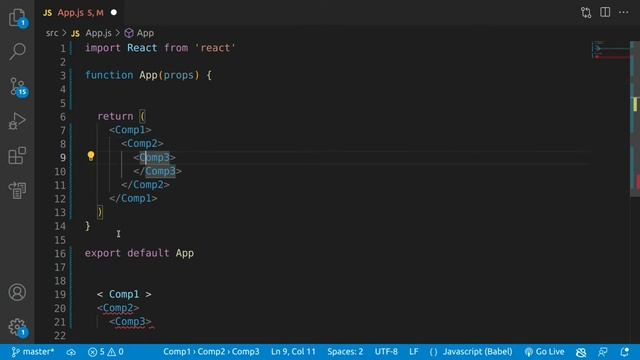Click the App symbol breadcrumb
The height and width of the screenshot is (360, 640).
[x=139, y=33]
